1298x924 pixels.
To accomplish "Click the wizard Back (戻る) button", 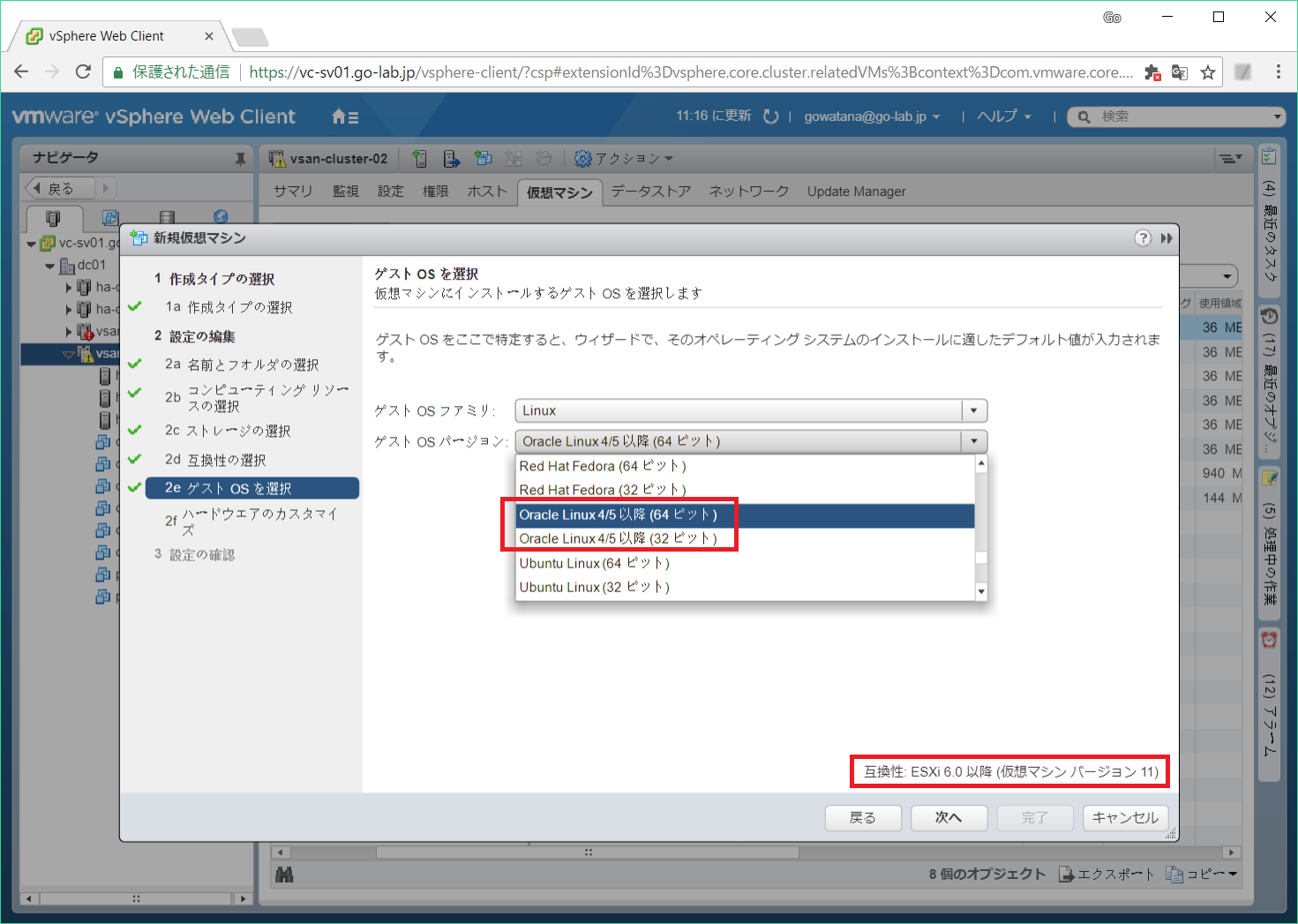I will point(863,818).
